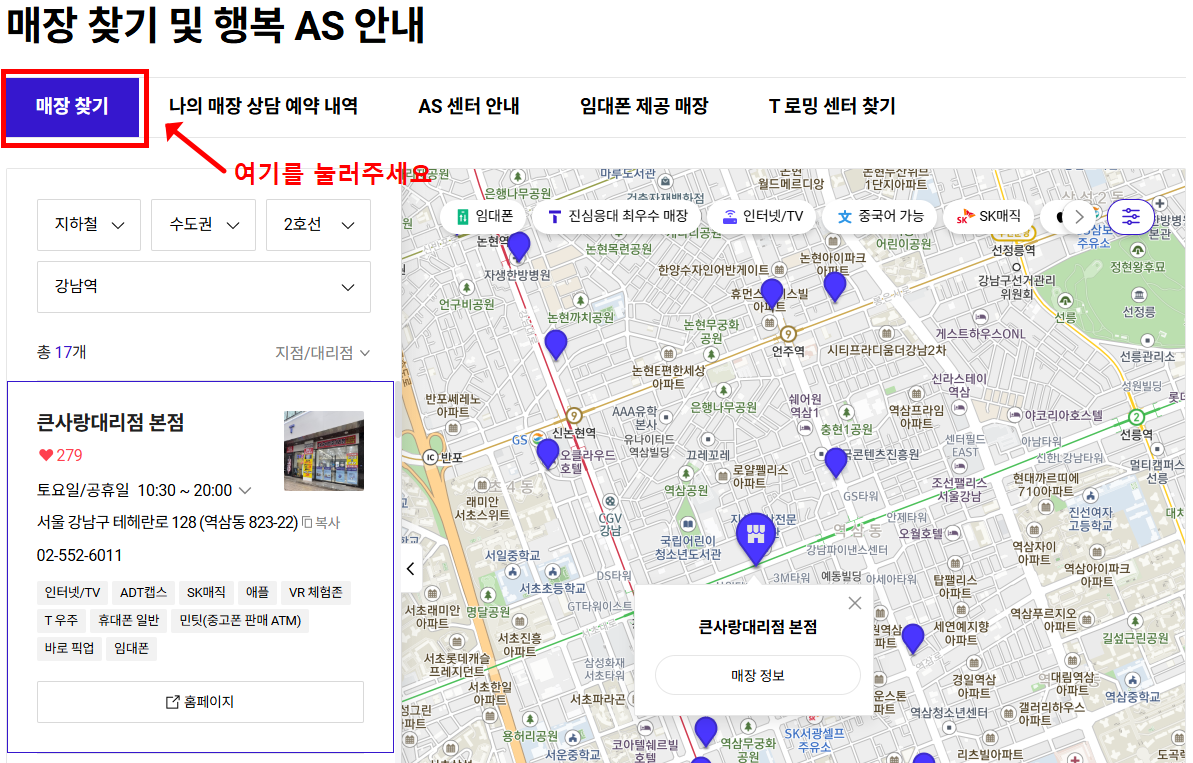Screen dimensions: 1193x763
Task: Click the map pin near 논현까치공원
Action: pyautogui.click(x=556, y=344)
